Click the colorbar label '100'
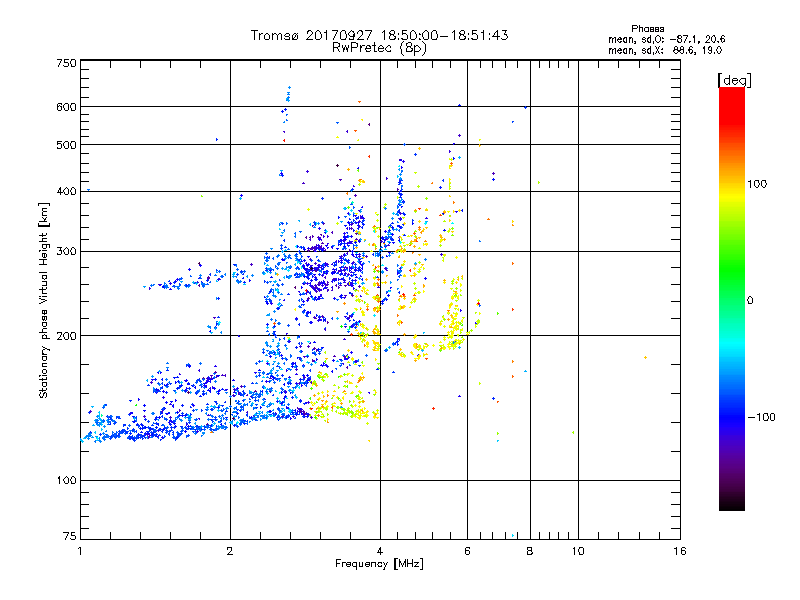This screenshot has width=800, height=600. 757,184
